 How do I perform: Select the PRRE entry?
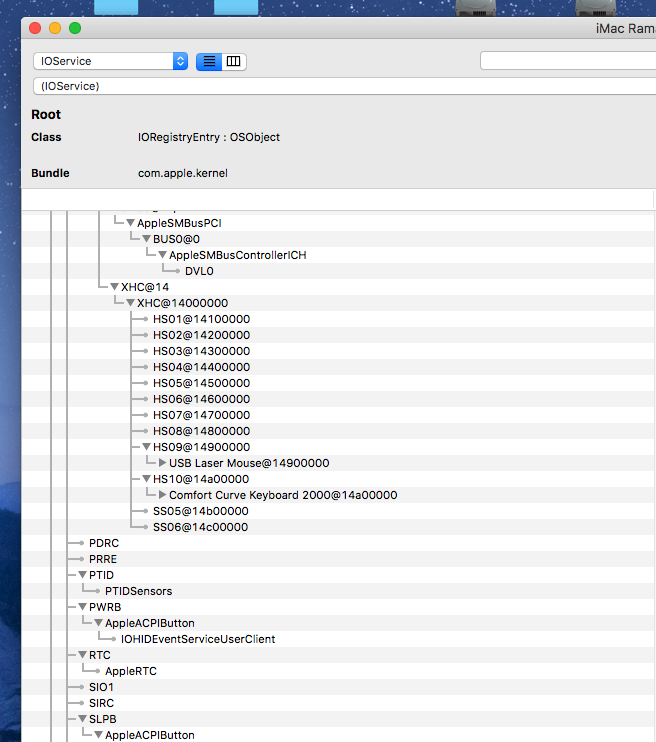103,559
